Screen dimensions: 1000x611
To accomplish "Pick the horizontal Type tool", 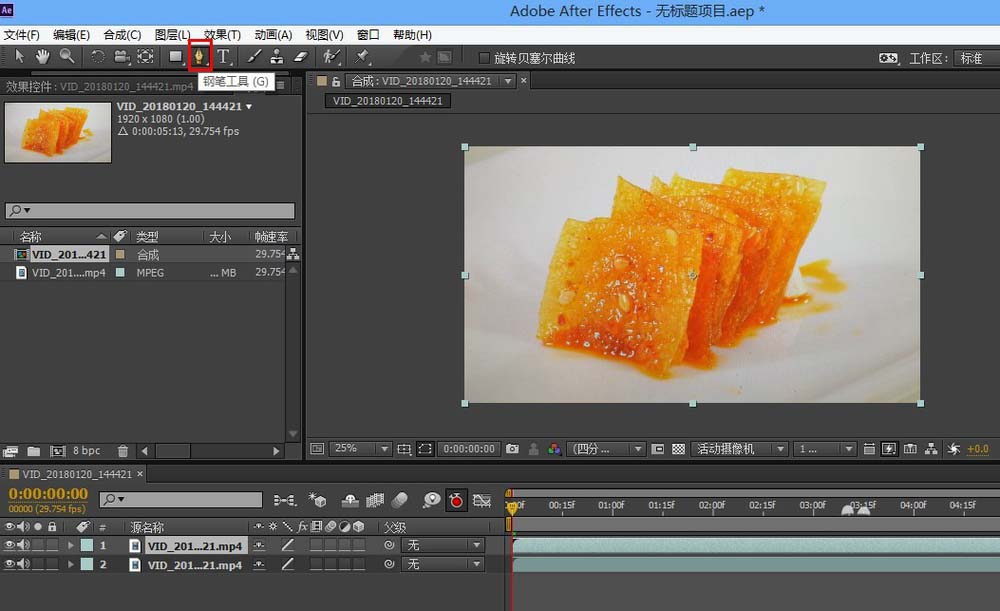I will coord(224,57).
